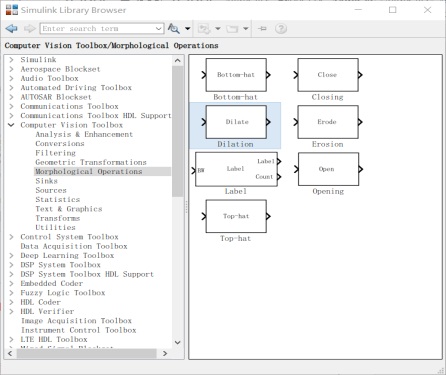Image resolution: width=446 pixels, height=375 pixels.
Task: Select Instrument Control Toolbox in tree
Action: [x=79, y=330]
